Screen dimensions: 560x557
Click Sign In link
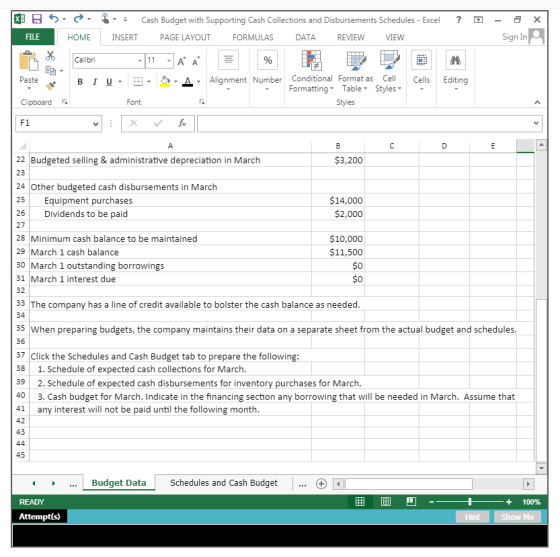point(514,37)
